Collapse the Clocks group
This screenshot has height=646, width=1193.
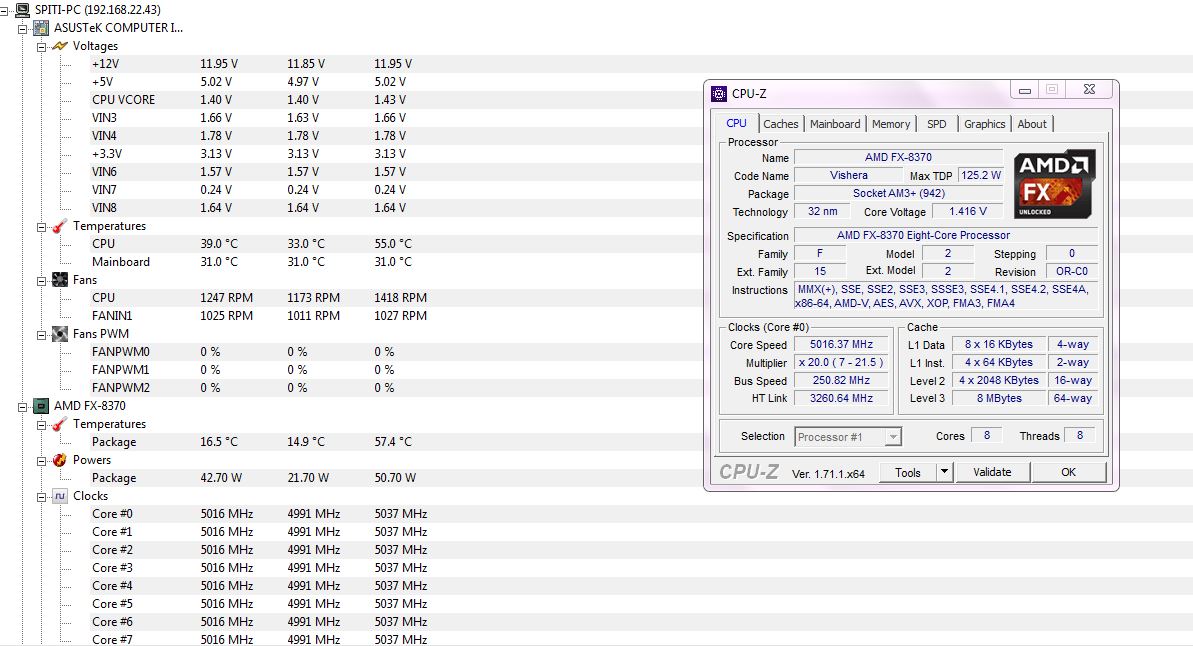pos(42,497)
